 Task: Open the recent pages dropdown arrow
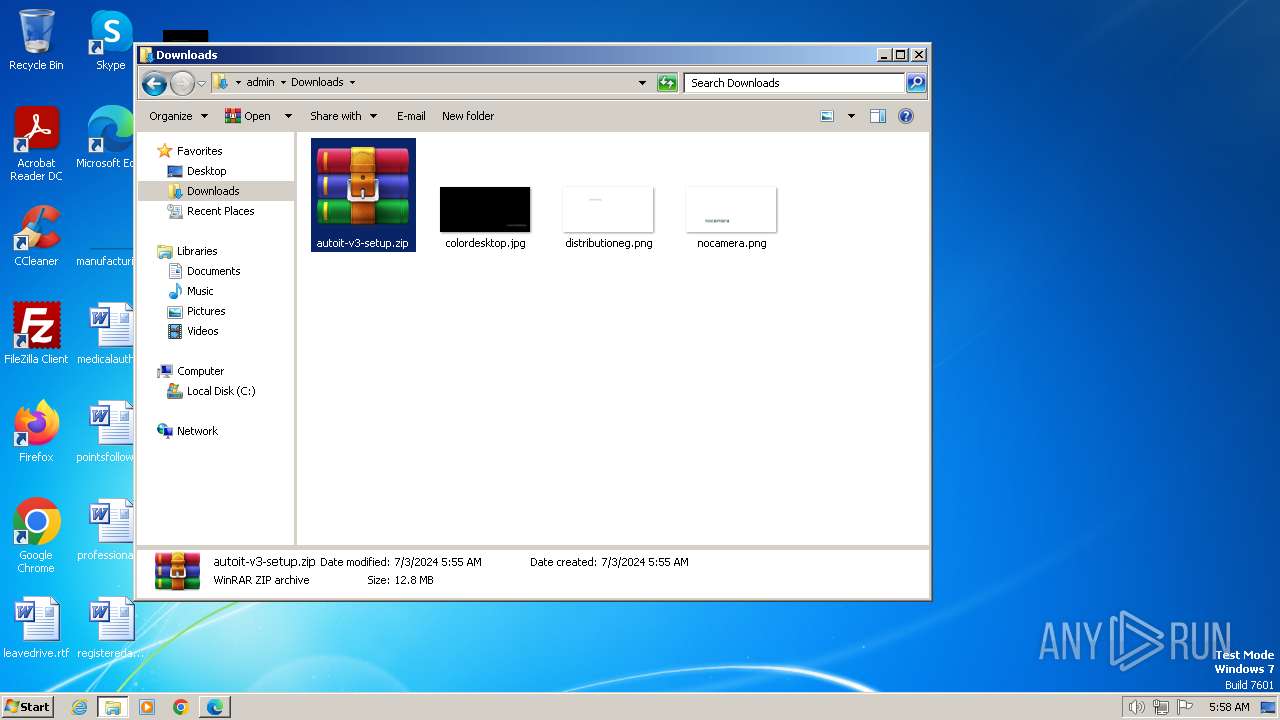click(201, 83)
